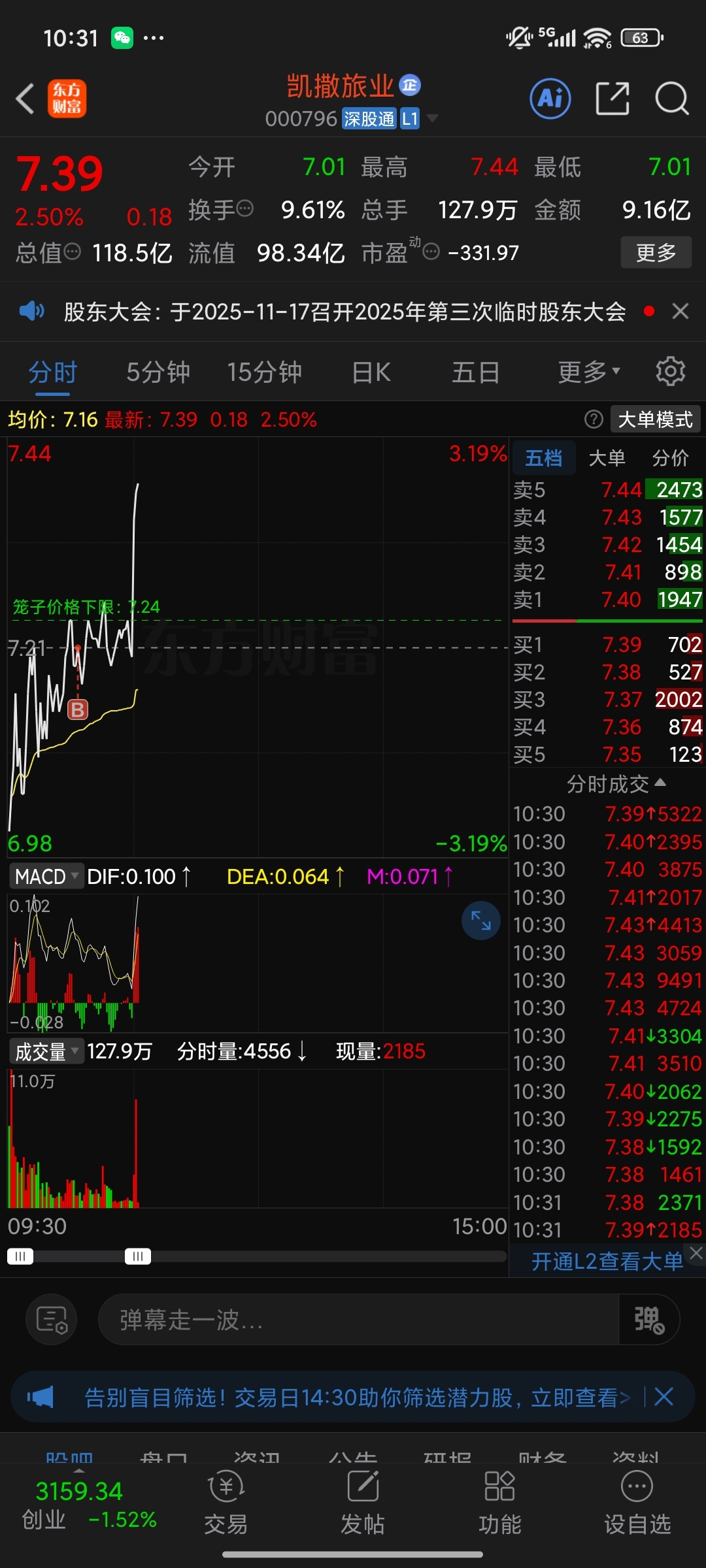Open the 成交量 indicator dropdown
This screenshot has height=1568, width=706.
point(46,1051)
